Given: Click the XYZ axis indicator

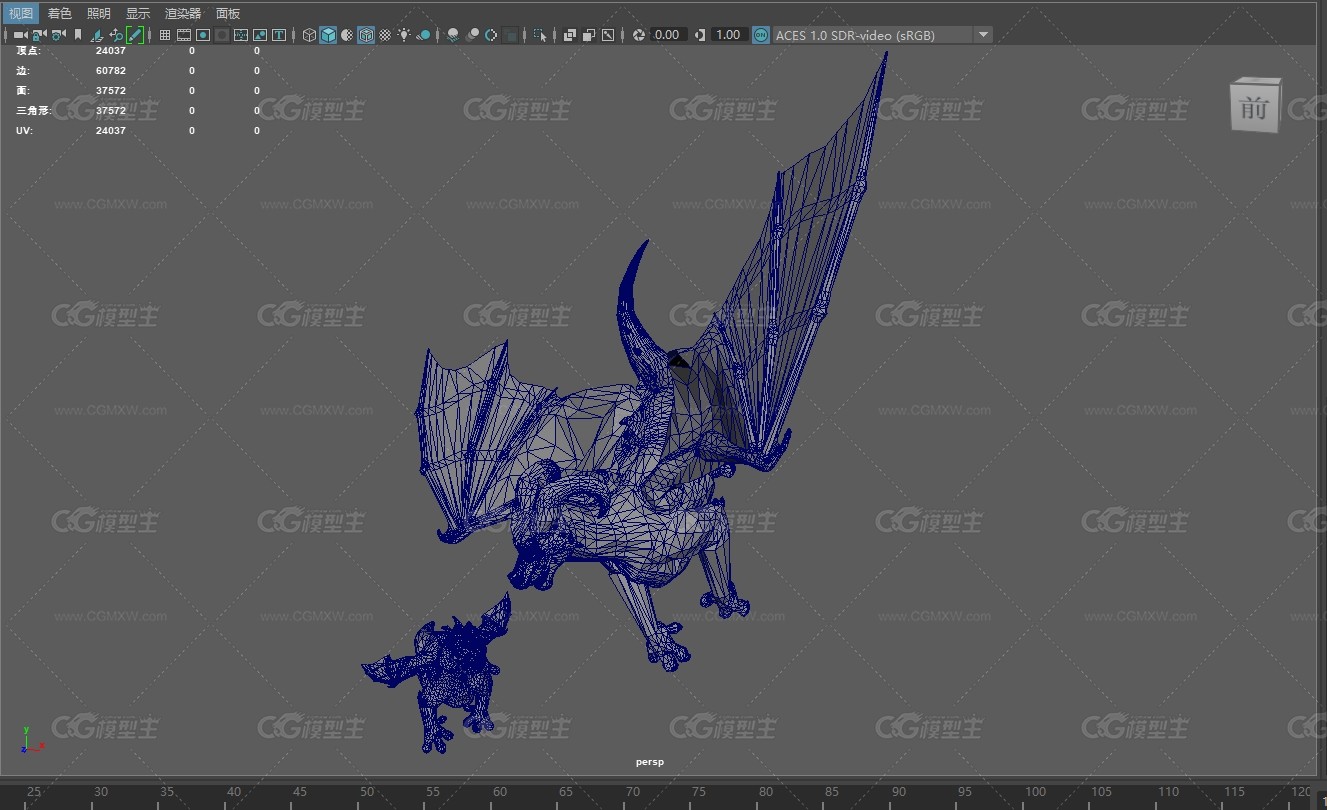Looking at the screenshot, I should click(x=31, y=740).
